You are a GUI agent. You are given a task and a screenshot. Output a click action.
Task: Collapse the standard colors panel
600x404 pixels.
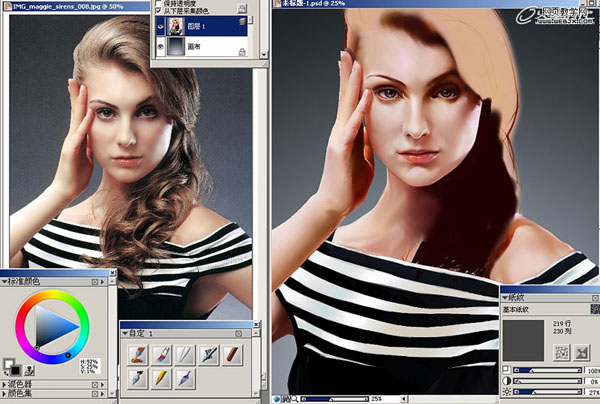4,282
